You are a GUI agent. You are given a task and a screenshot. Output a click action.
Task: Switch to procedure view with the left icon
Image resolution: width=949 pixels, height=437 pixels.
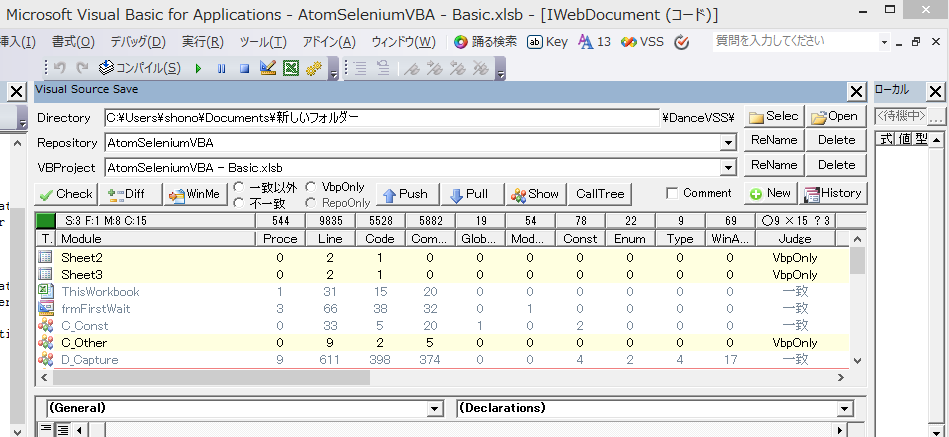[45, 430]
